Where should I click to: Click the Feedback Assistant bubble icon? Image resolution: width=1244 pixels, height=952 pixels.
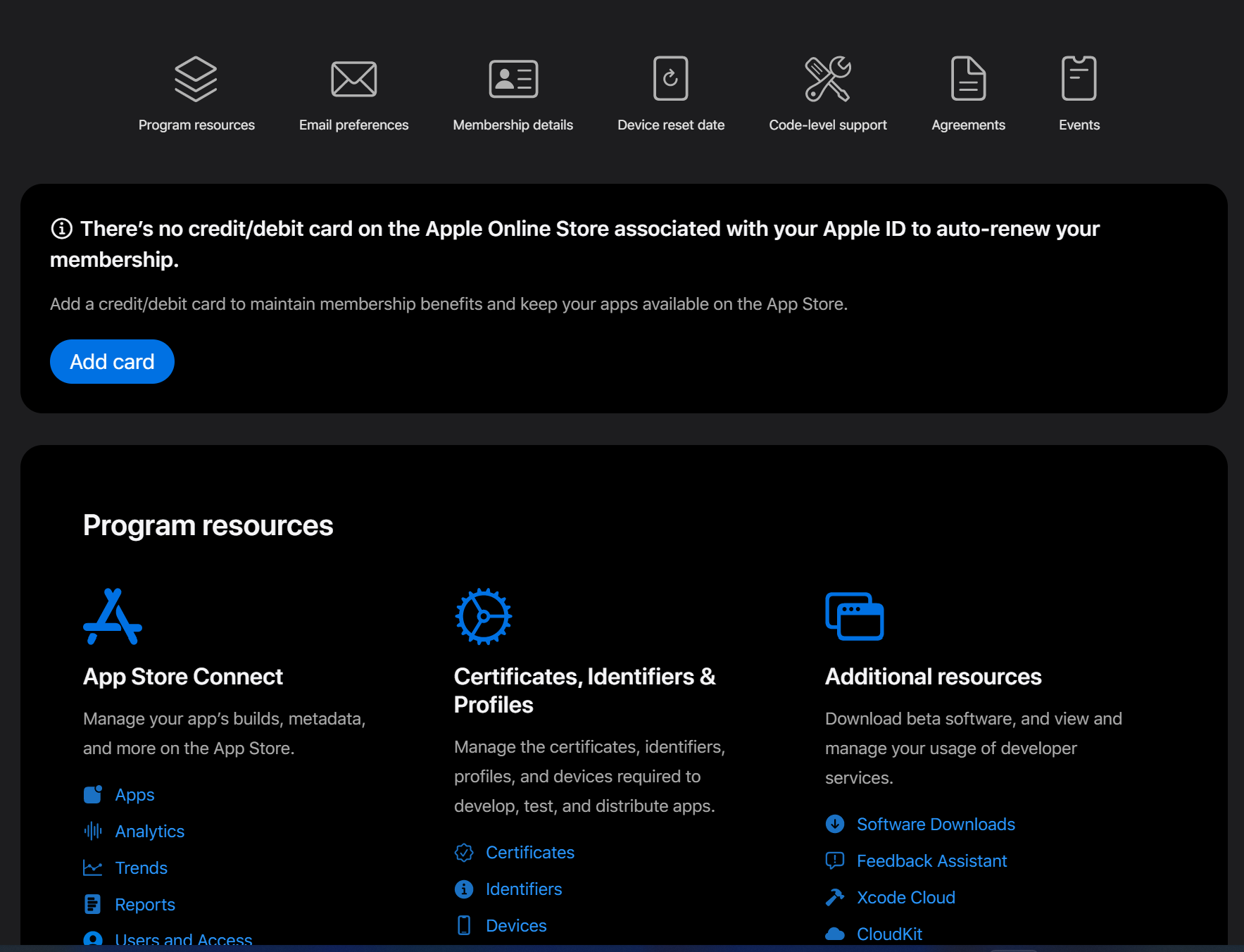(x=835, y=860)
